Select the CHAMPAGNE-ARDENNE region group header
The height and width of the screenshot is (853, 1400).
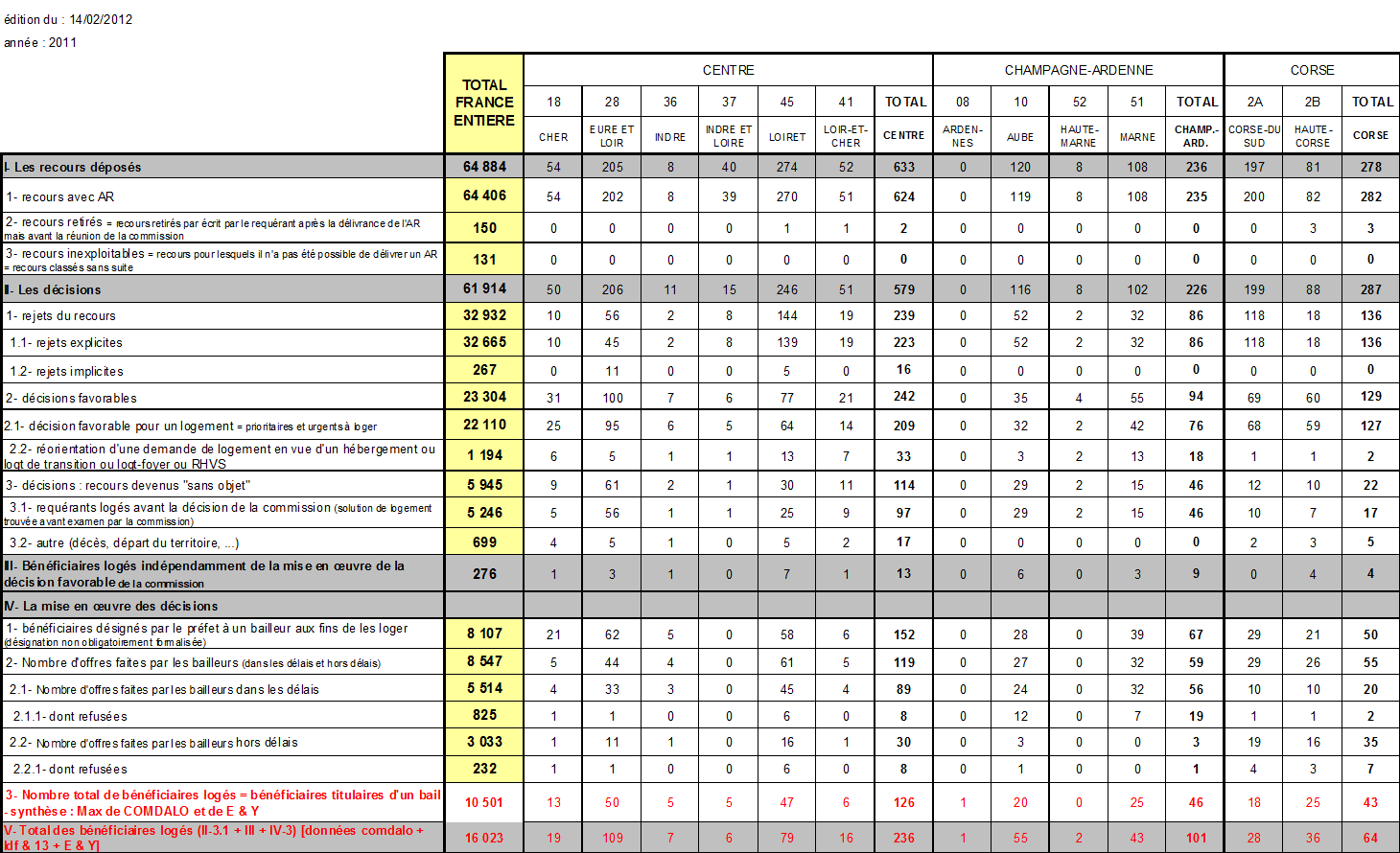click(x=1079, y=70)
